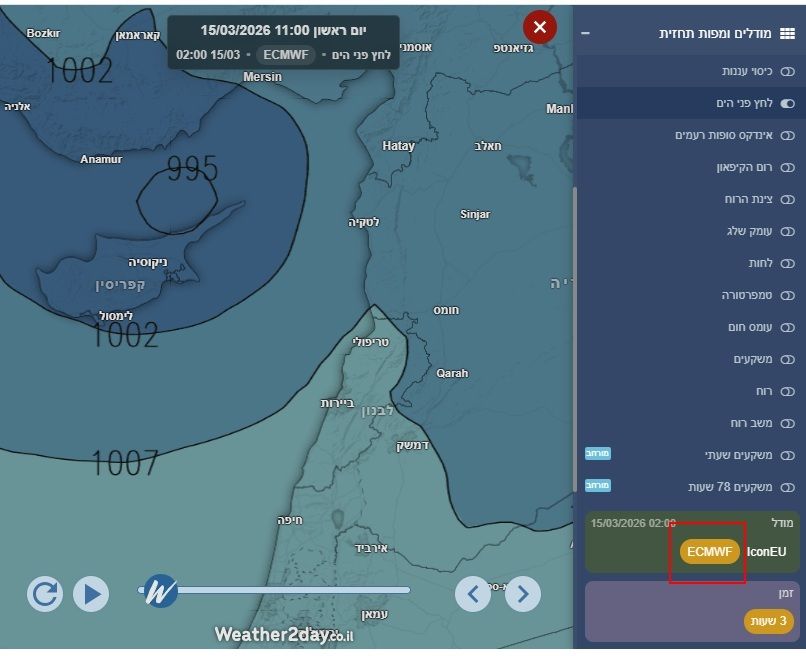
Task: Enable the משקעים 78 שעות layer
Action: click(787, 487)
